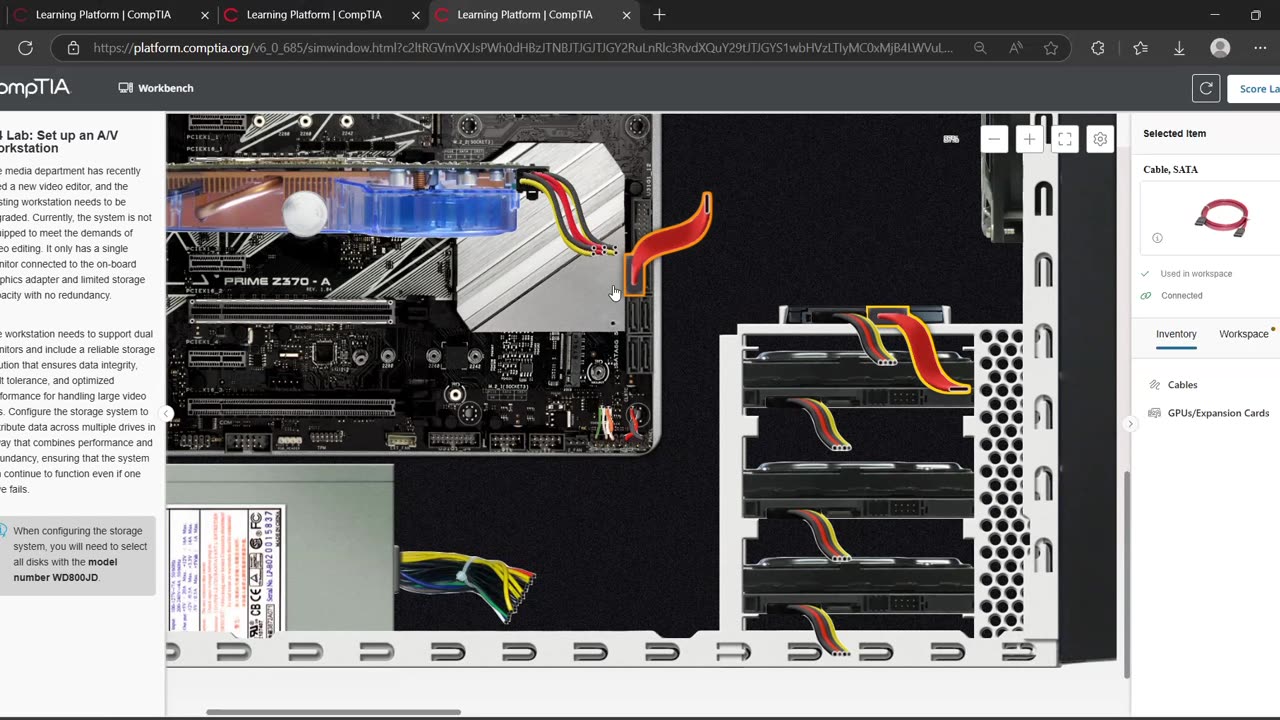The image size is (1280, 720).
Task: Open the Workbench view label
Action: pos(156,88)
